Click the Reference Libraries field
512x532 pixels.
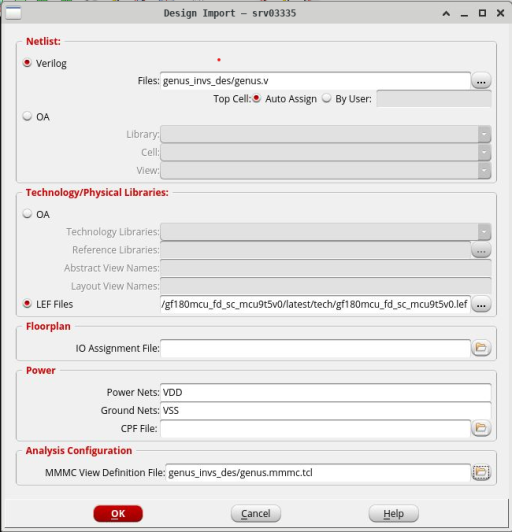[x=315, y=250]
